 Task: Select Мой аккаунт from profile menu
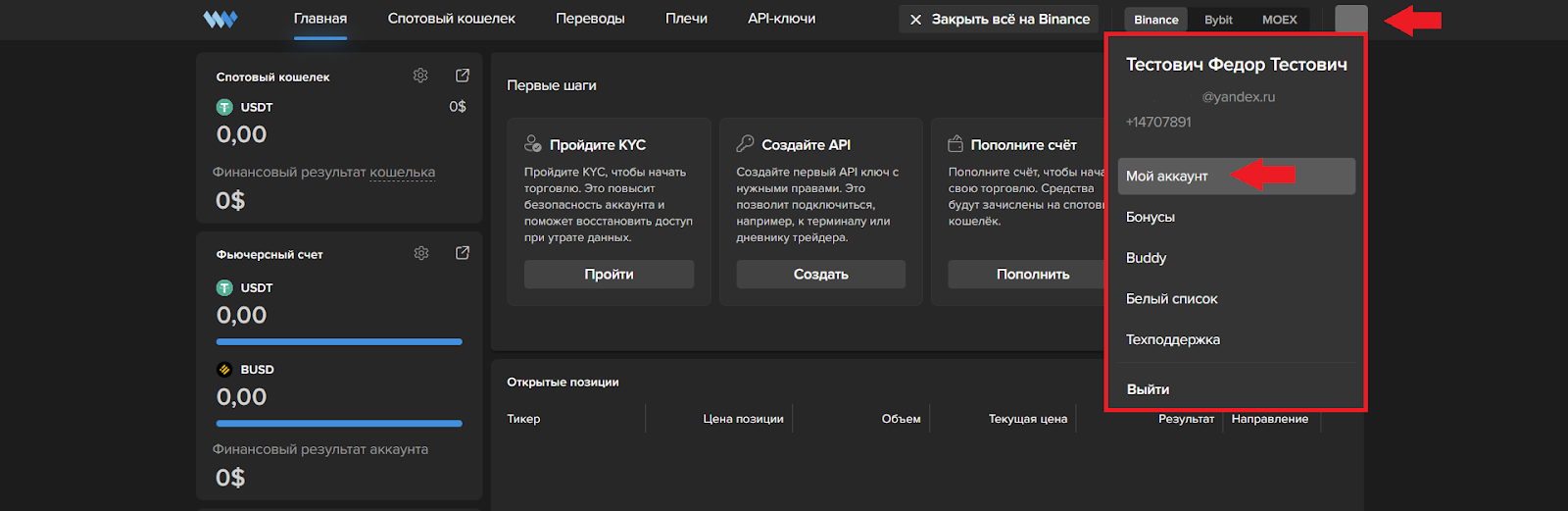click(x=1167, y=177)
